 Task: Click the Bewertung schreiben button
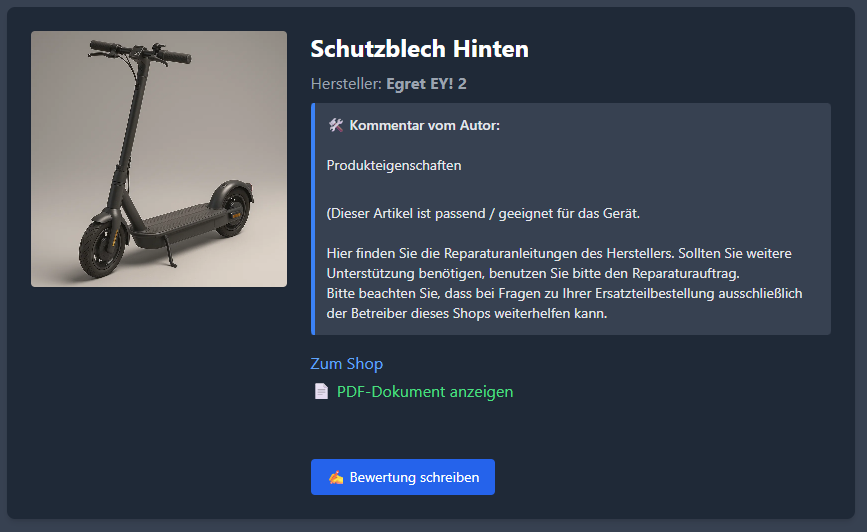pos(403,477)
